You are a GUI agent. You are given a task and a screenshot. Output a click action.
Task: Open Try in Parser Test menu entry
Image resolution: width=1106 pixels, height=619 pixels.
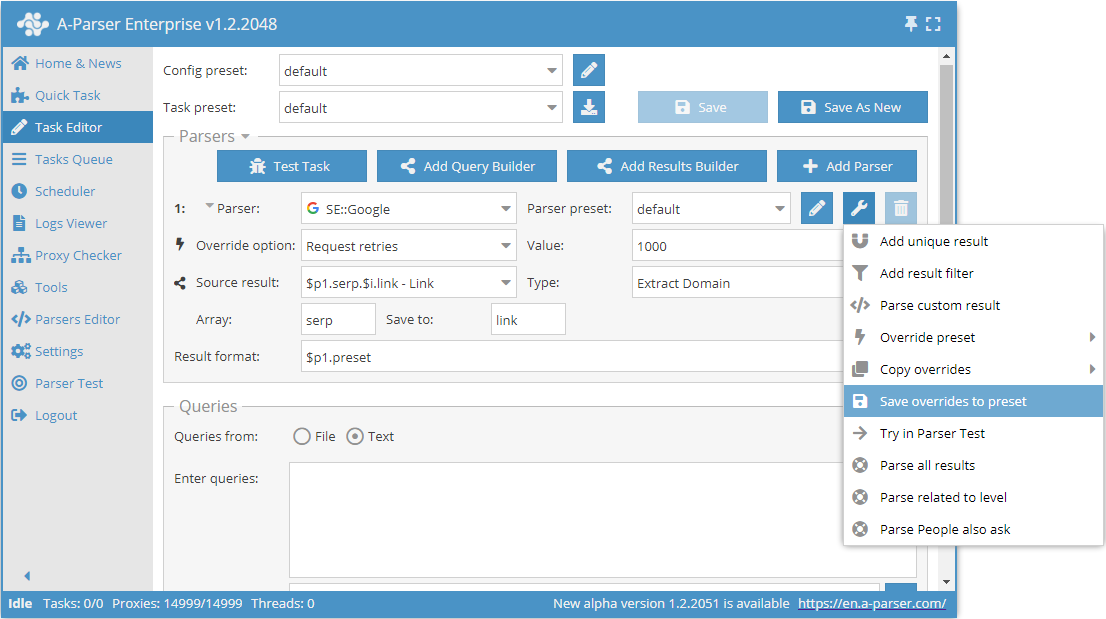click(932, 433)
